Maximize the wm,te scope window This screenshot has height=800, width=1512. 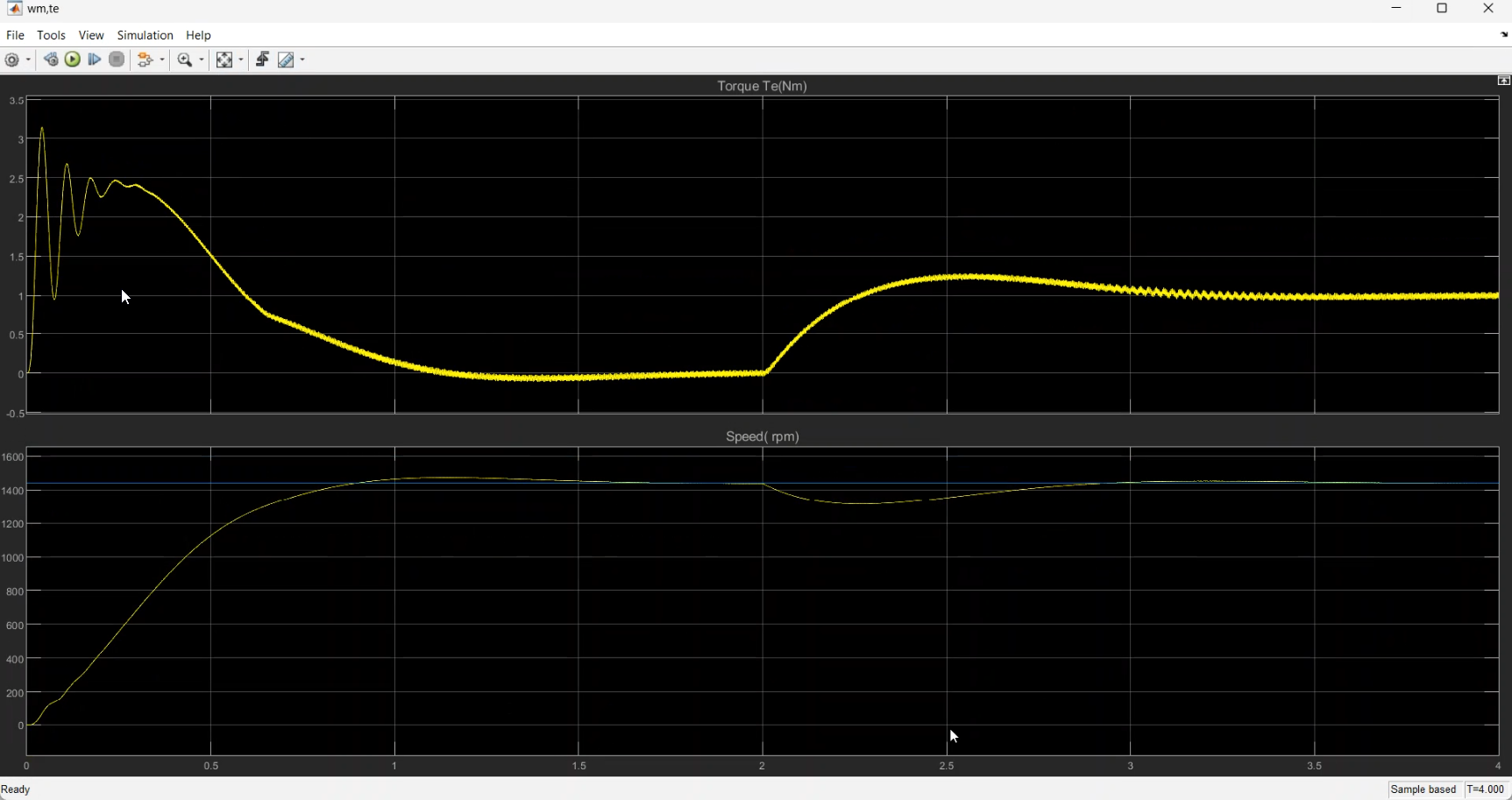(x=1442, y=9)
